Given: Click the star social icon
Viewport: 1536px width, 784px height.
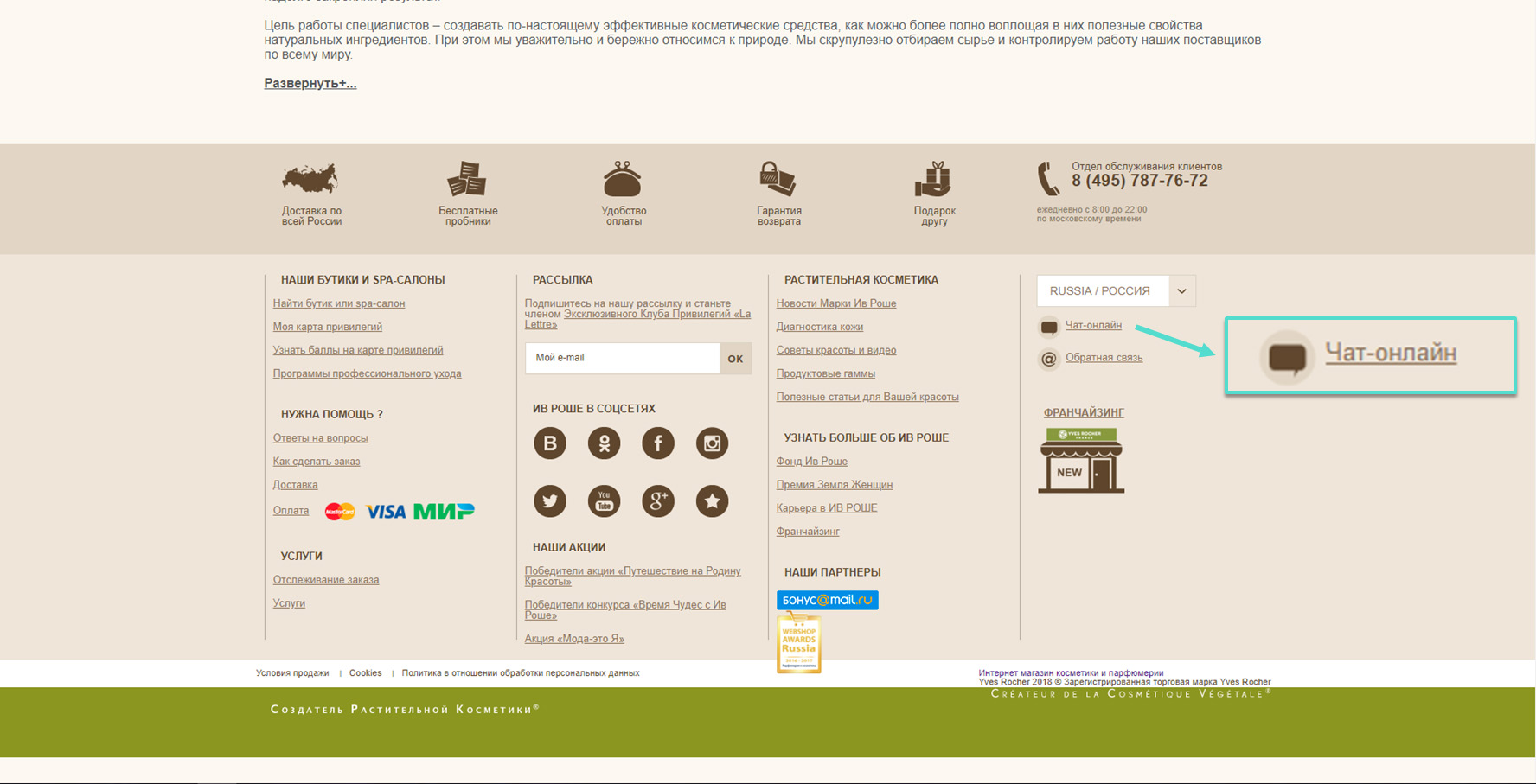Looking at the screenshot, I should [x=712, y=501].
